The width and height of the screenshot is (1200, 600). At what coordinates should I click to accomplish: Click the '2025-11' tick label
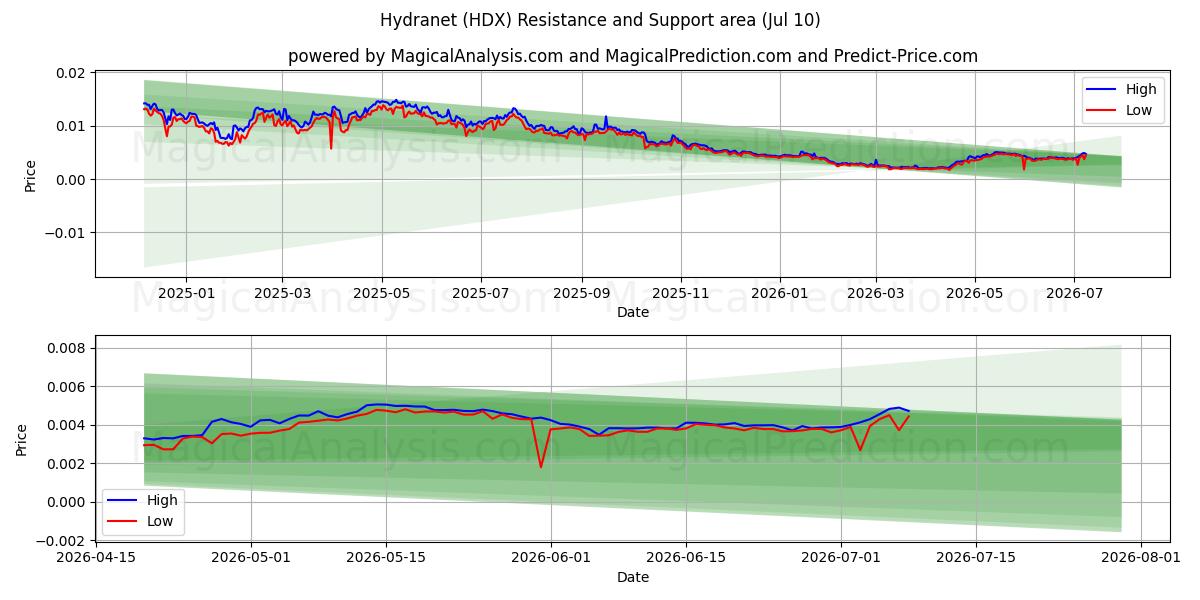[x=681, y=293]
